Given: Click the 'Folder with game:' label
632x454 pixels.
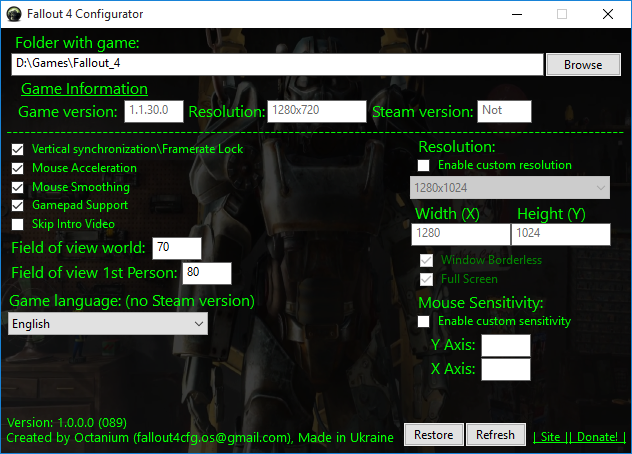Looking at the screenshot, I should 77,43.
